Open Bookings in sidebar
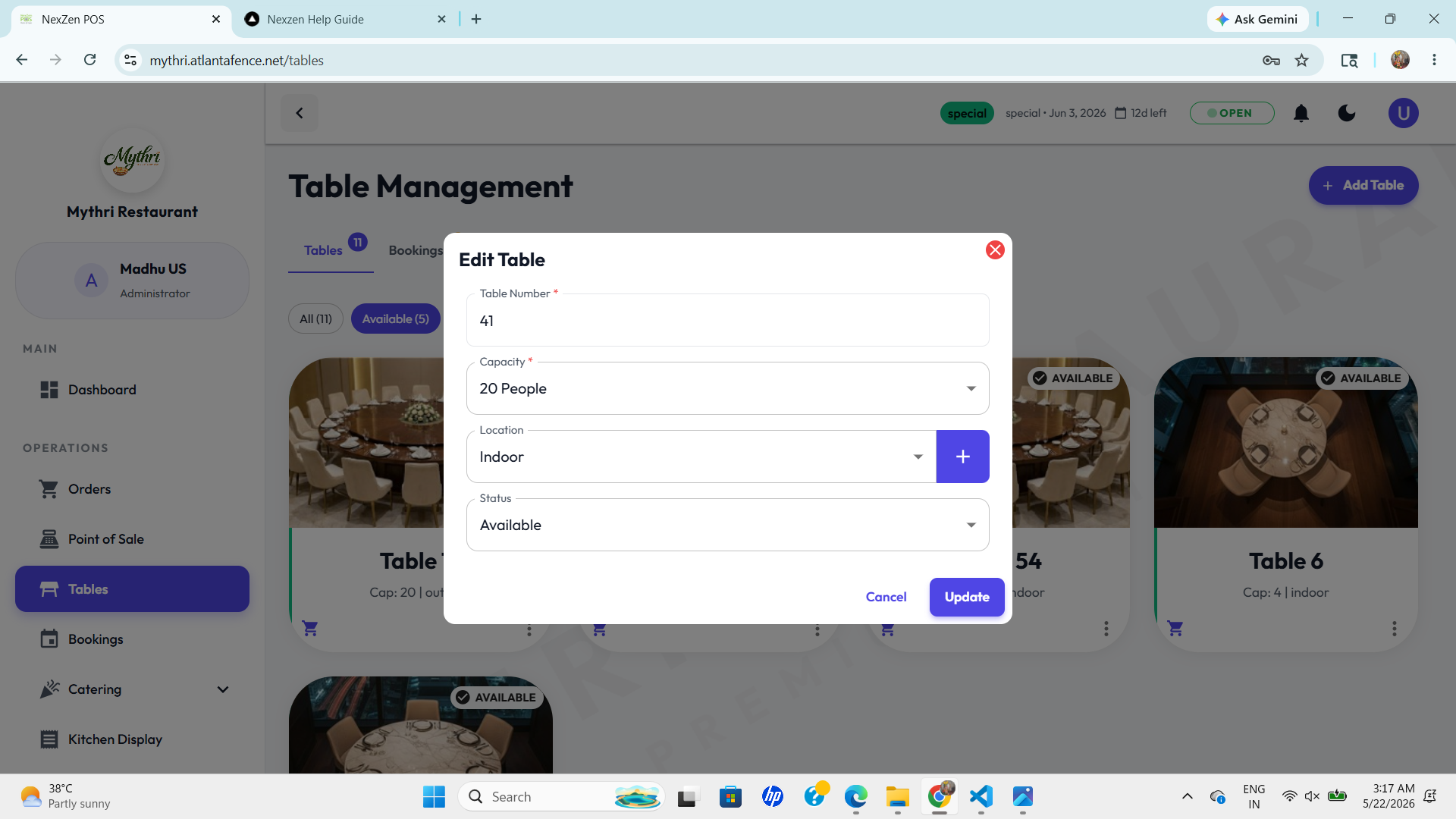 click(132, 639)
